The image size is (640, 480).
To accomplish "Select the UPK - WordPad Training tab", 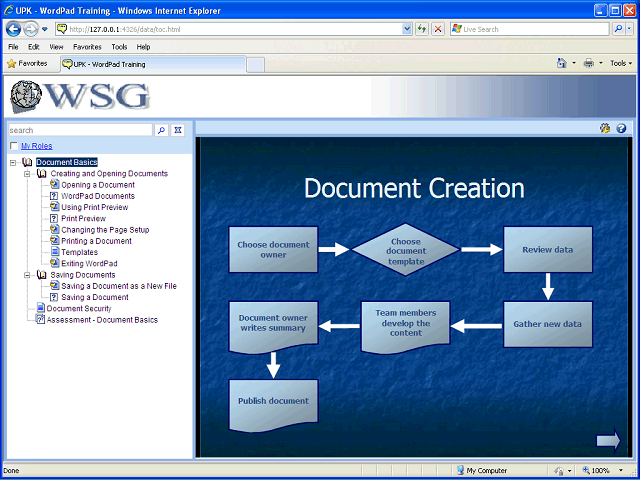I will click(x=153, y=64).
